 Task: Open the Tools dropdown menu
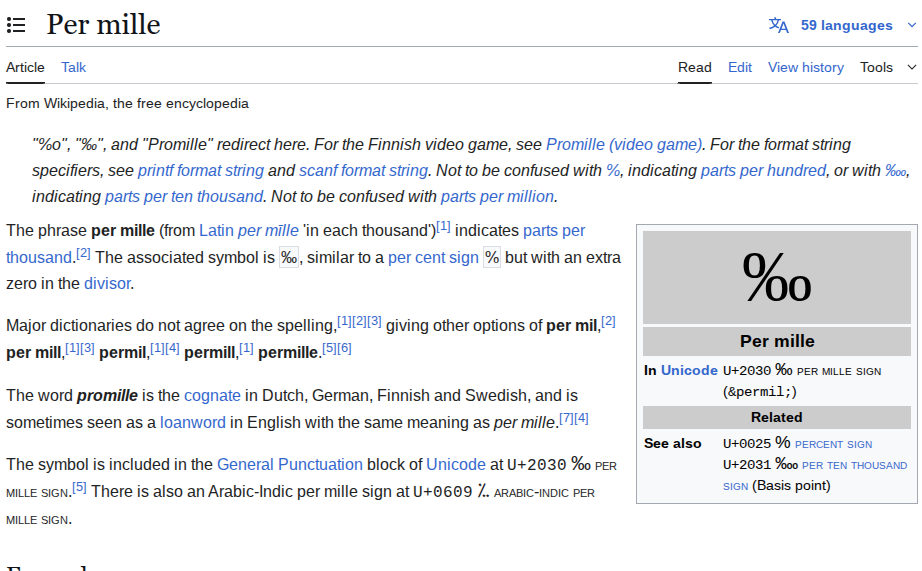pos(888,68)
